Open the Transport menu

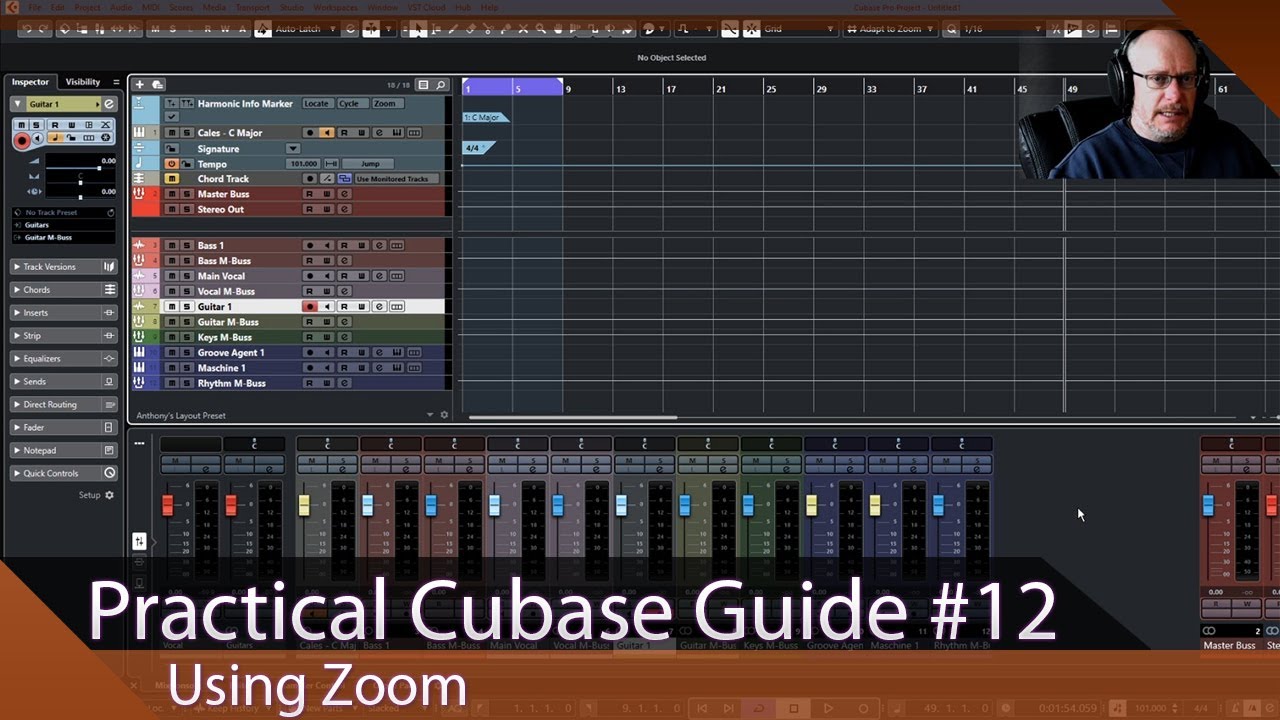coord(251,8)
